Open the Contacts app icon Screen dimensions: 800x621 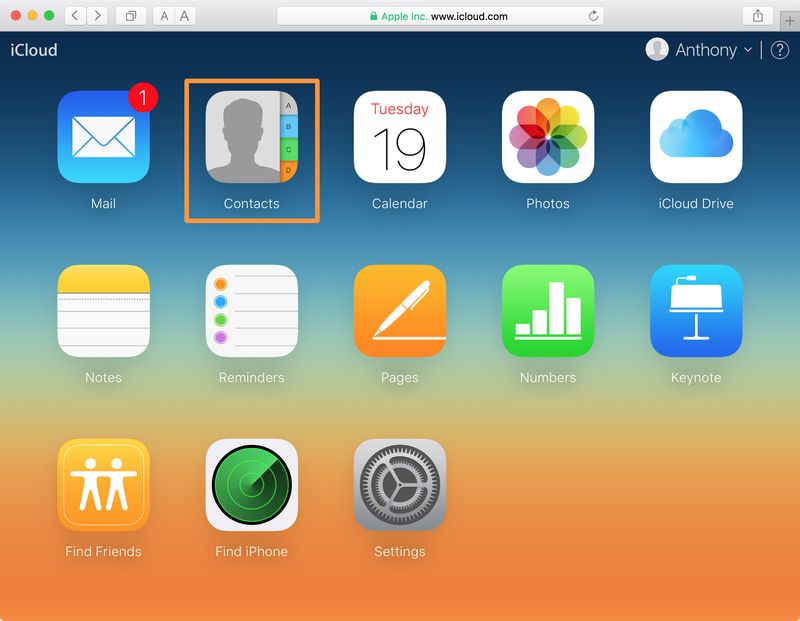click(252, 137)
